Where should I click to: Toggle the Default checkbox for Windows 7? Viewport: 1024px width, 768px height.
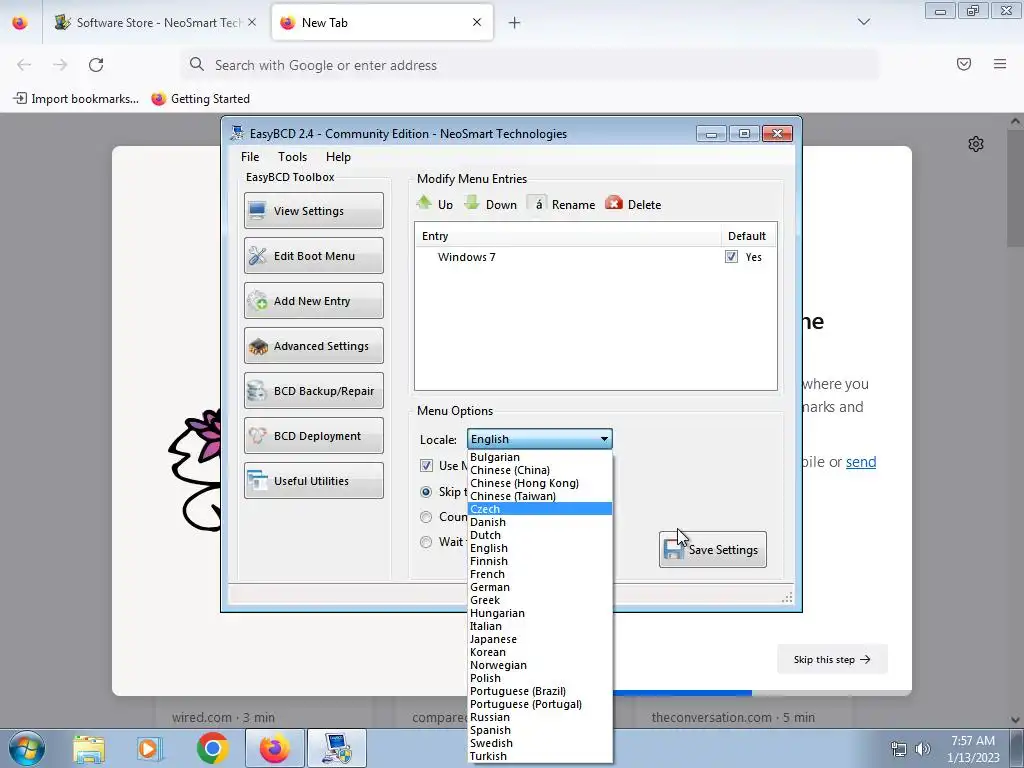(x=731, y=257)
